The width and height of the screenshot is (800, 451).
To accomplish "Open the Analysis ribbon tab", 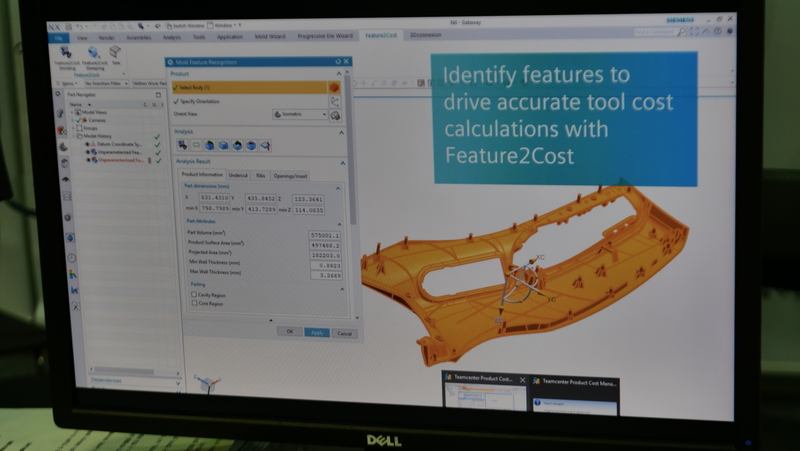I will coord(171,37).
